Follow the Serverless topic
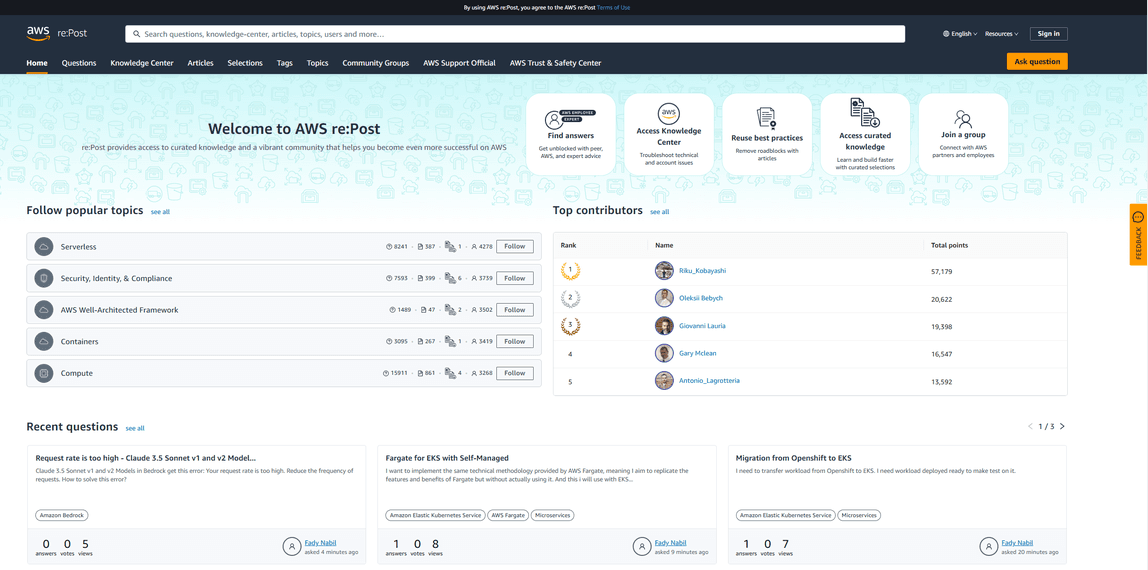The image size is (1148, 570). (x=515, y=247)
